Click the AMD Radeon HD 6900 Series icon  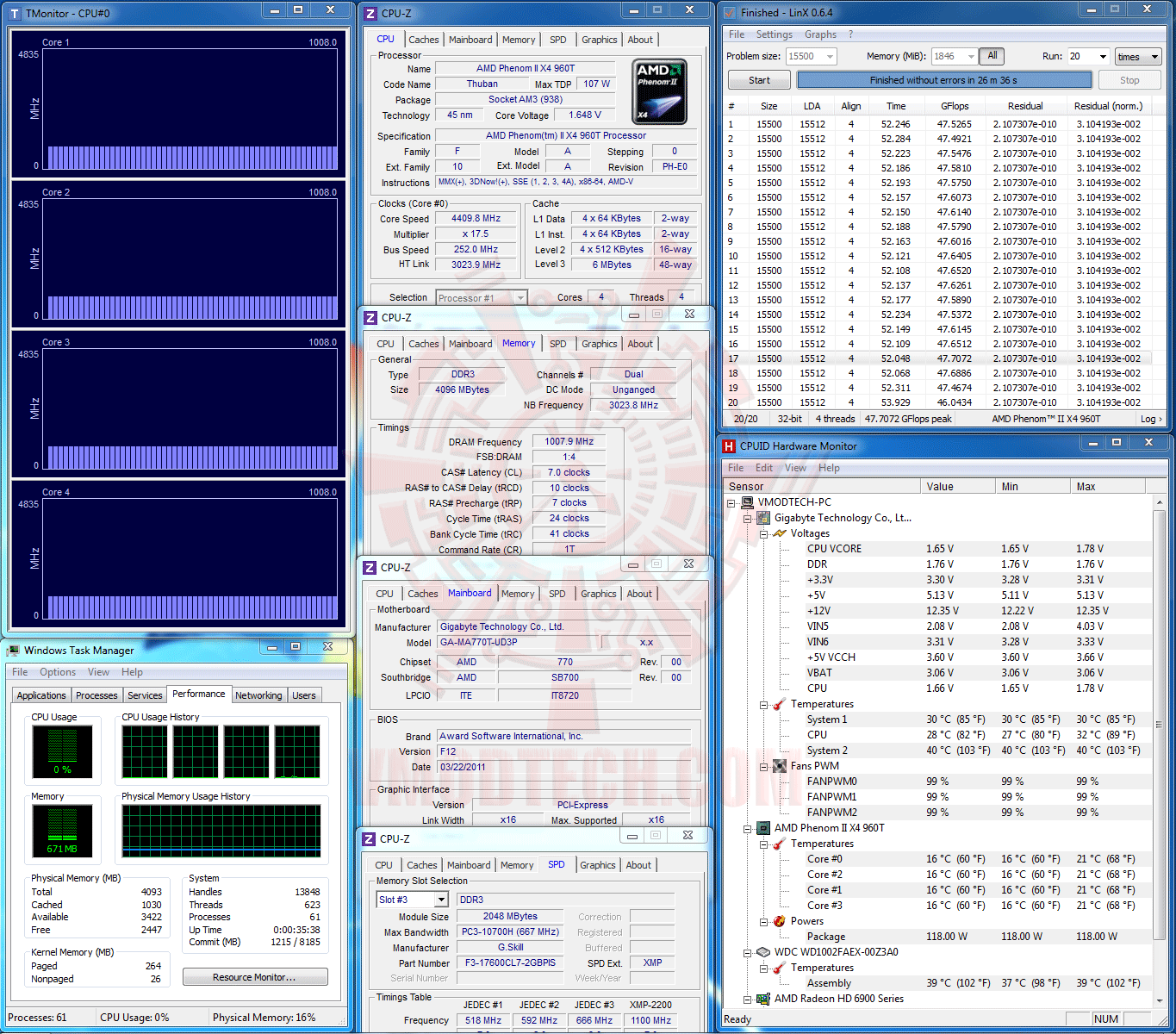[x=763, y=999]
